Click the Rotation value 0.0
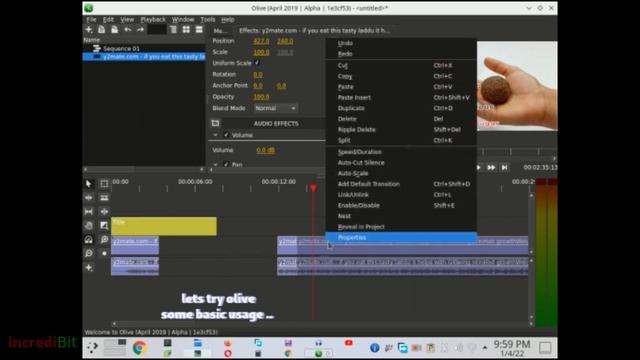Viewport: 640px width, 360px height. pos(258,75)
